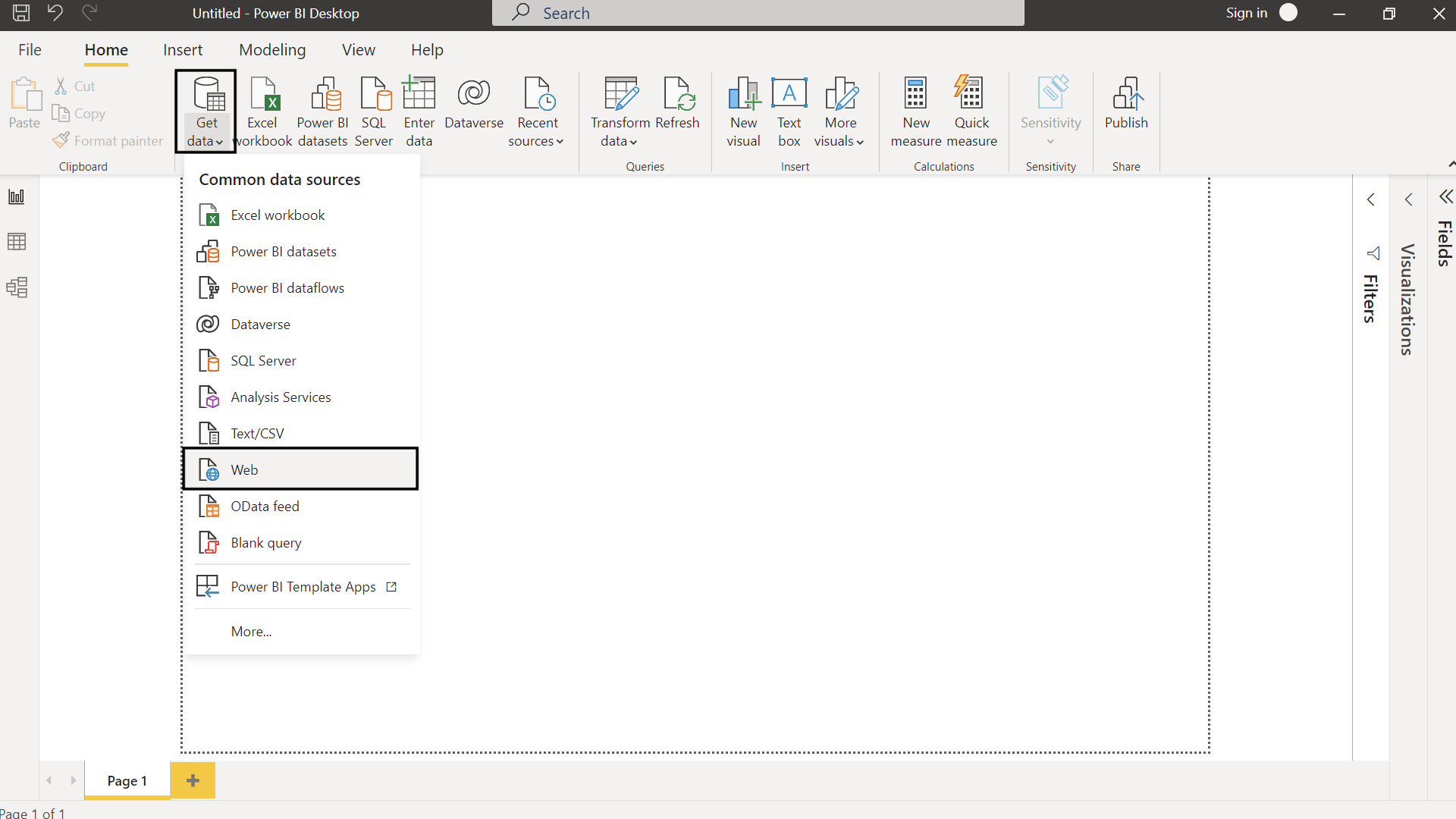Click the Cut command
This screenshot has height=819, width=1456.
click(x=74, y=86)
